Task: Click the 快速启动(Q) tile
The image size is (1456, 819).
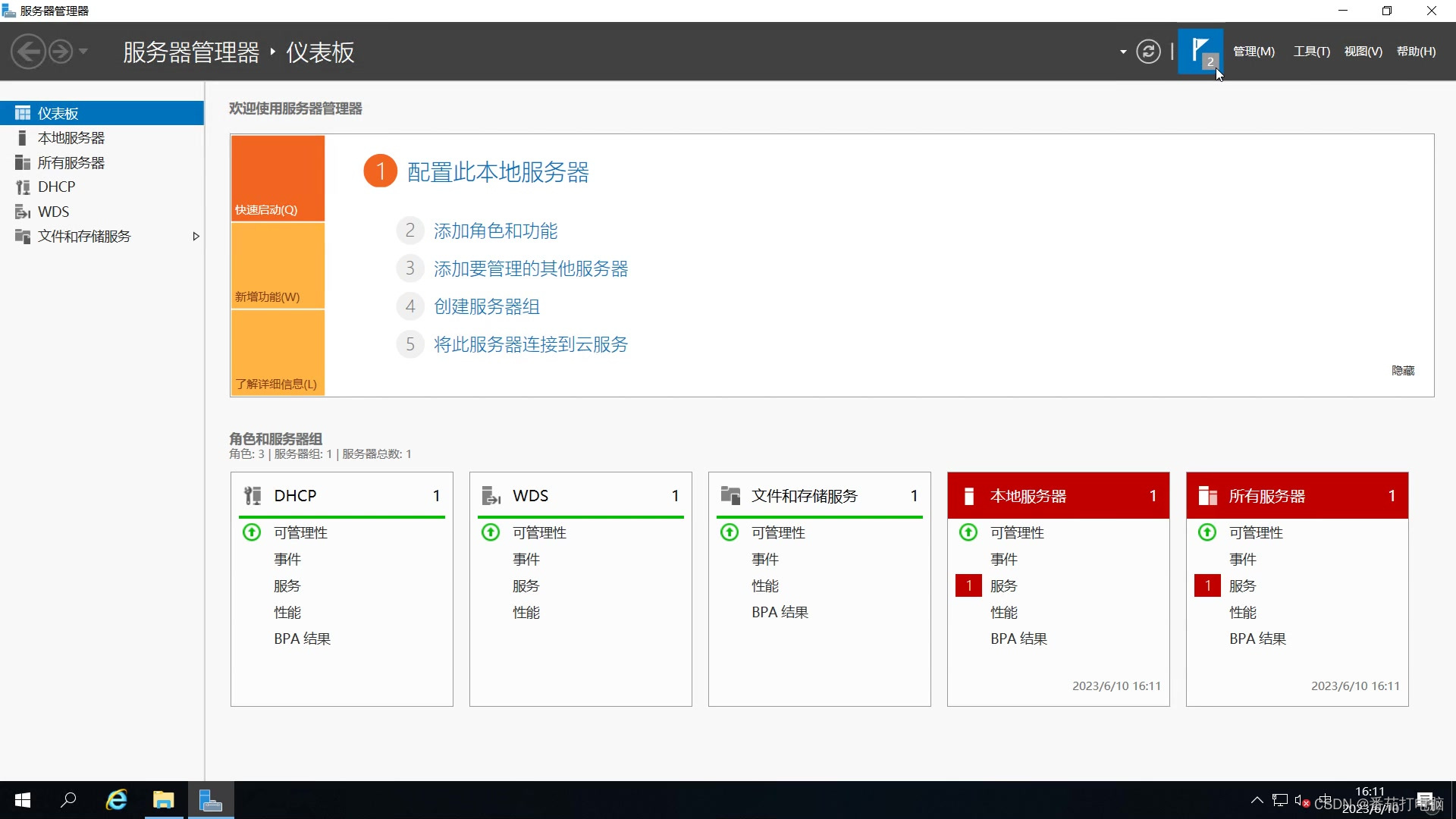Action: tap(278, 178)
